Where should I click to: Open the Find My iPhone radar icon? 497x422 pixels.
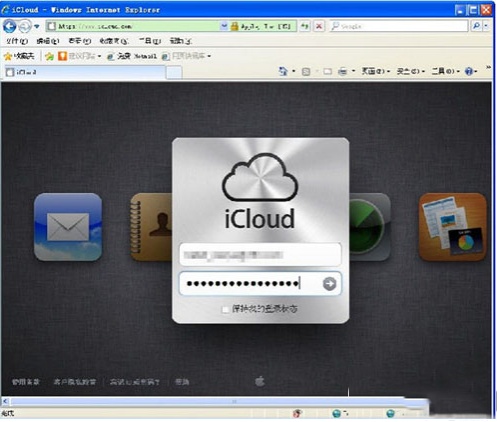click(x=370, y=227)
